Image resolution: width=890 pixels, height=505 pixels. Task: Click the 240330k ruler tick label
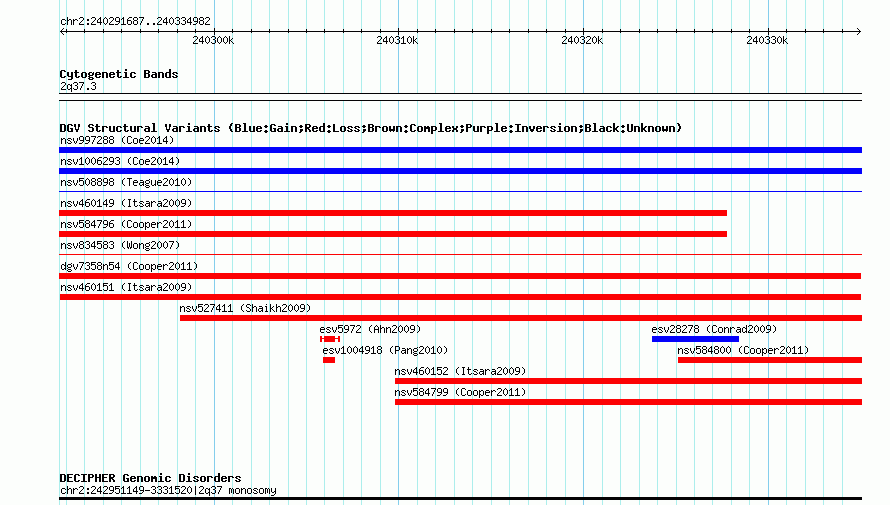[767, 40]
